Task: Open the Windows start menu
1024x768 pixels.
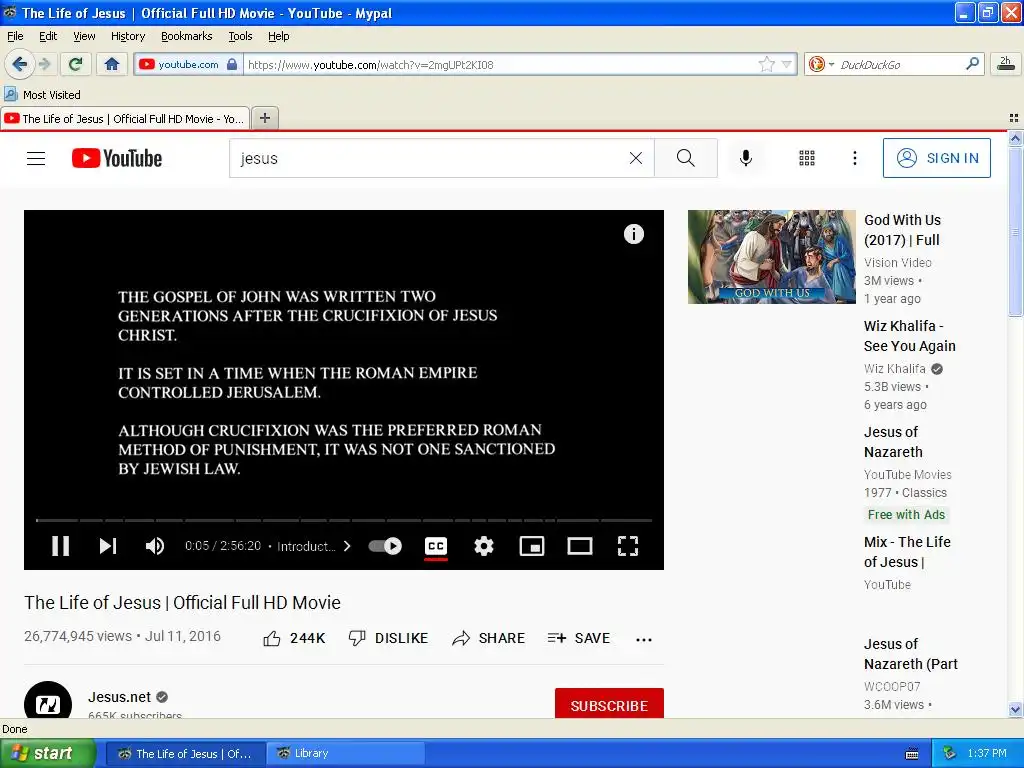Action: (47, 753)
